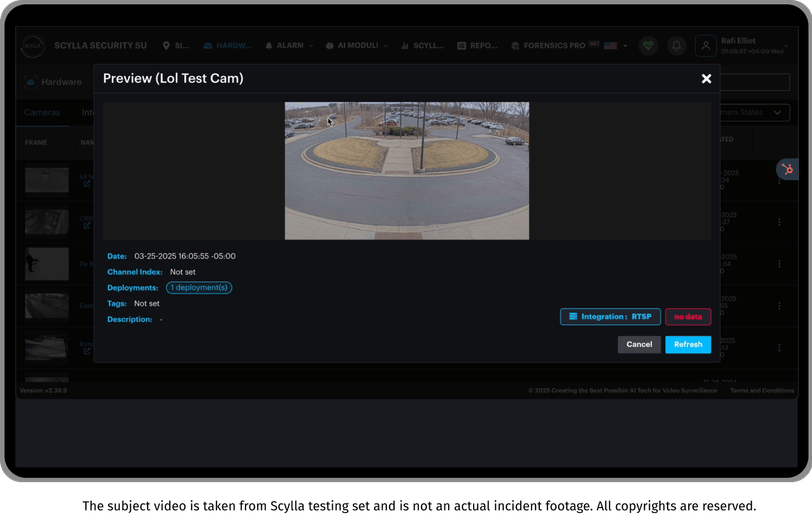The height and width of the screenshot is (519, 812).
Task: Open the fourth row's three-dot menu
Action: point(779,306)
